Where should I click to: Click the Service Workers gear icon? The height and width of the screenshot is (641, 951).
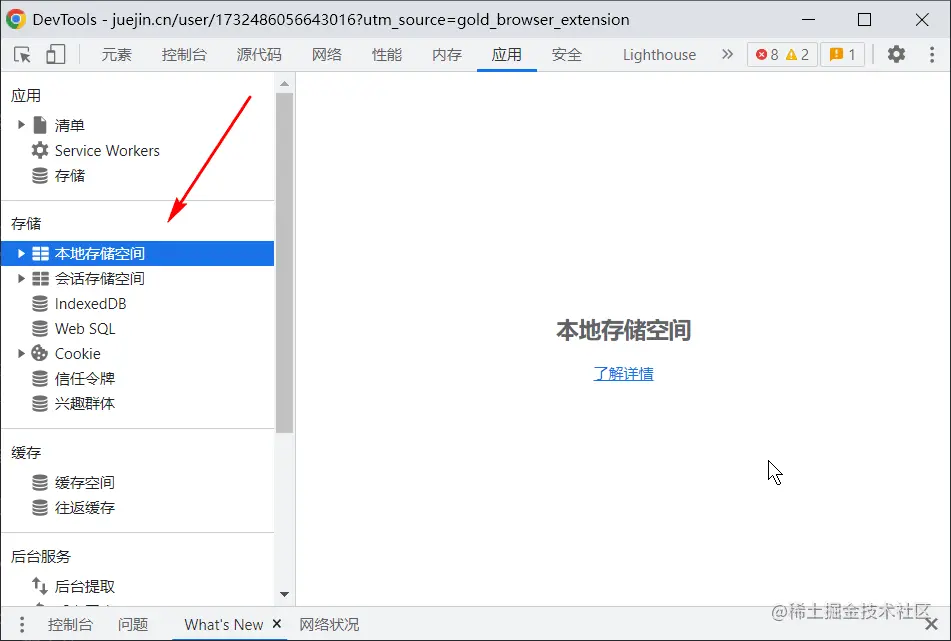40,150
